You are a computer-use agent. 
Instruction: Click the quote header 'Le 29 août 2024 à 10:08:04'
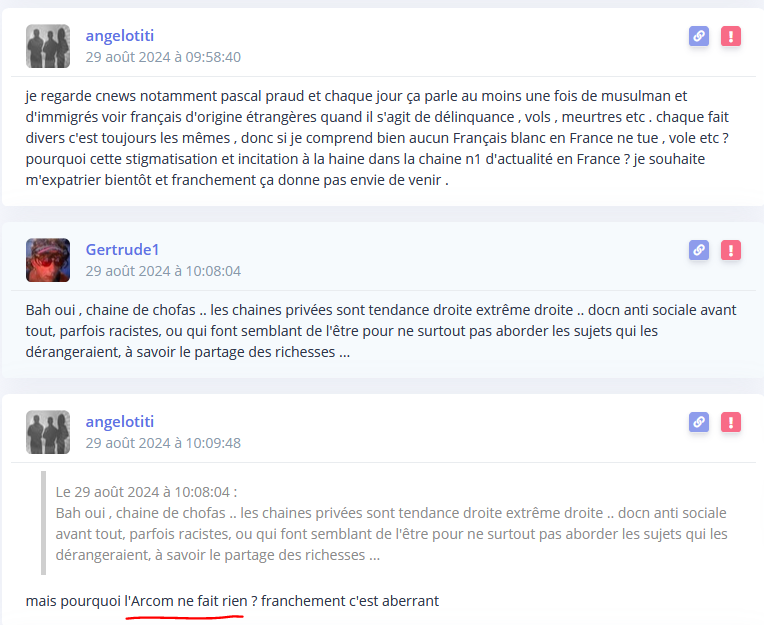146,492
